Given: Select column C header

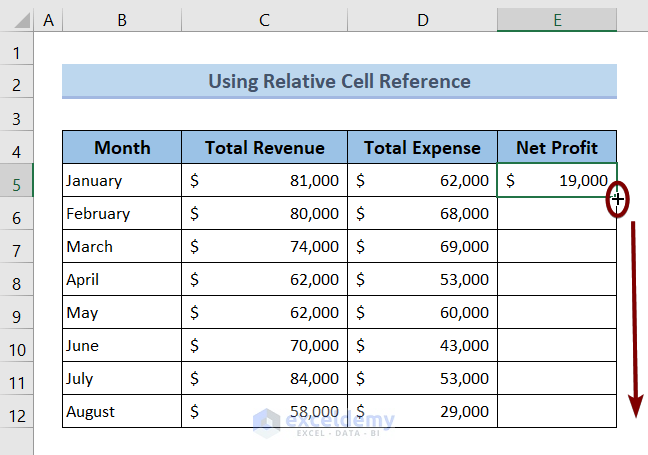Looking at the screenshot, I should [x=264, y=19].
